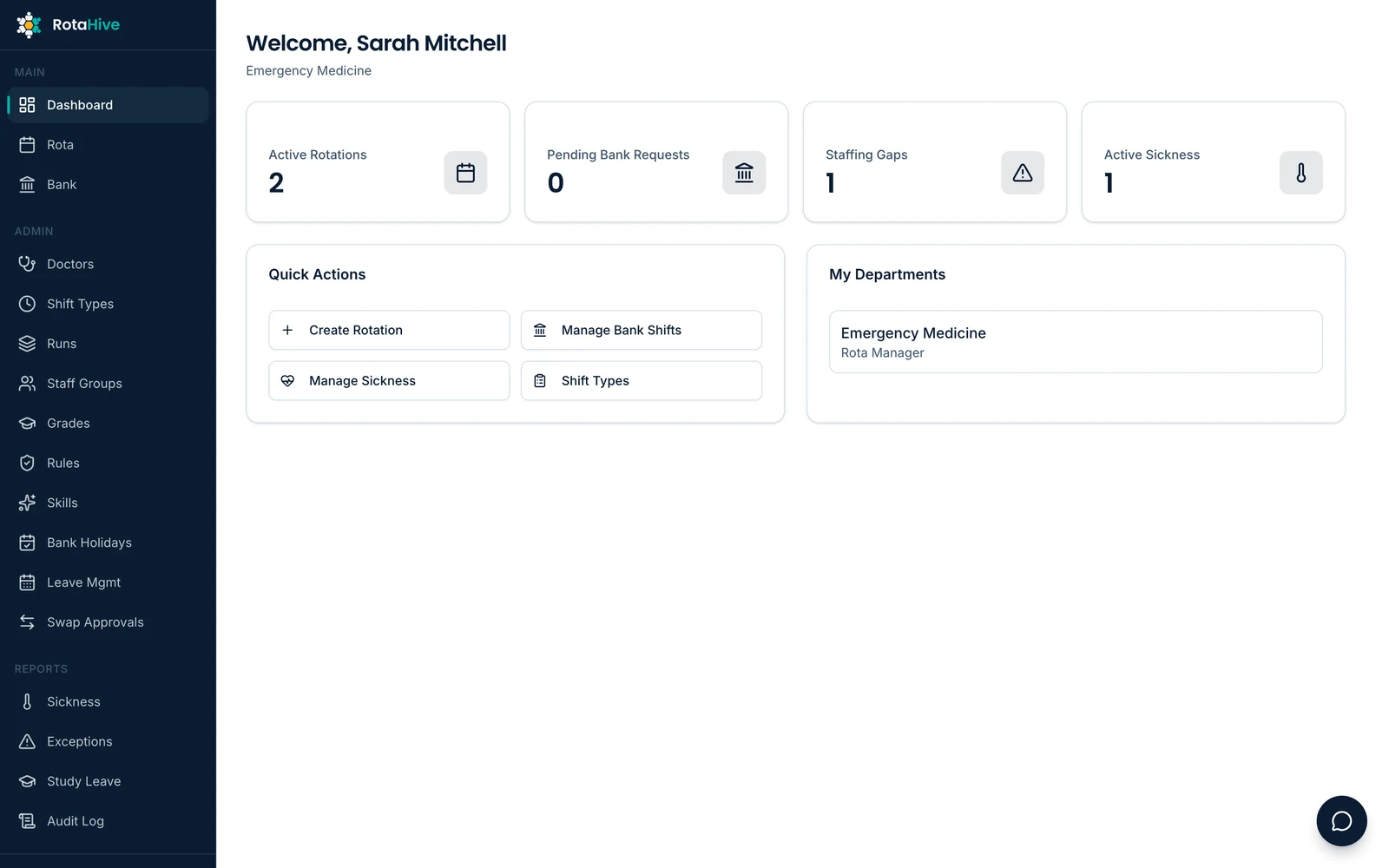Click the Rota Manager role text
Image resolution: width=1389 pixels, height=868 pixels.
tap(882, 353)
